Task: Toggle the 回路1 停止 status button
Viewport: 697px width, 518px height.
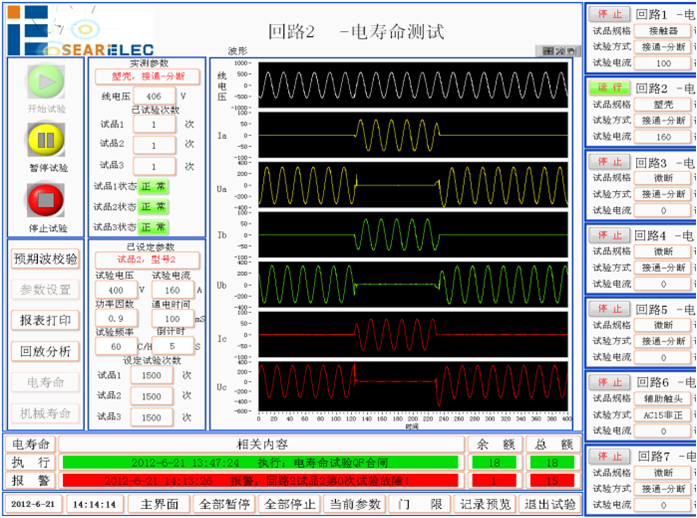Action: click(x=607, y=14)
